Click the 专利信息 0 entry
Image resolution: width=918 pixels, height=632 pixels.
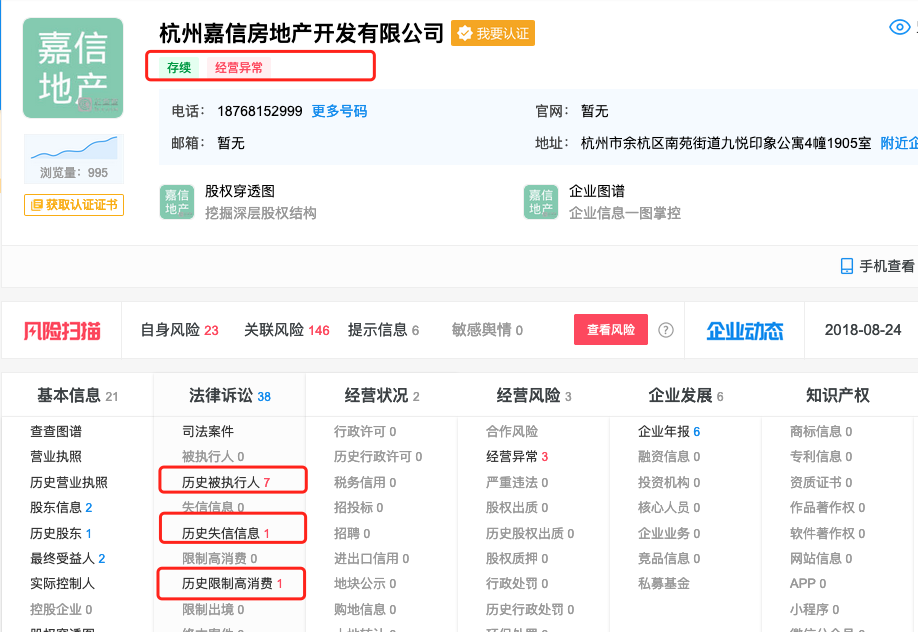point(821,457)
